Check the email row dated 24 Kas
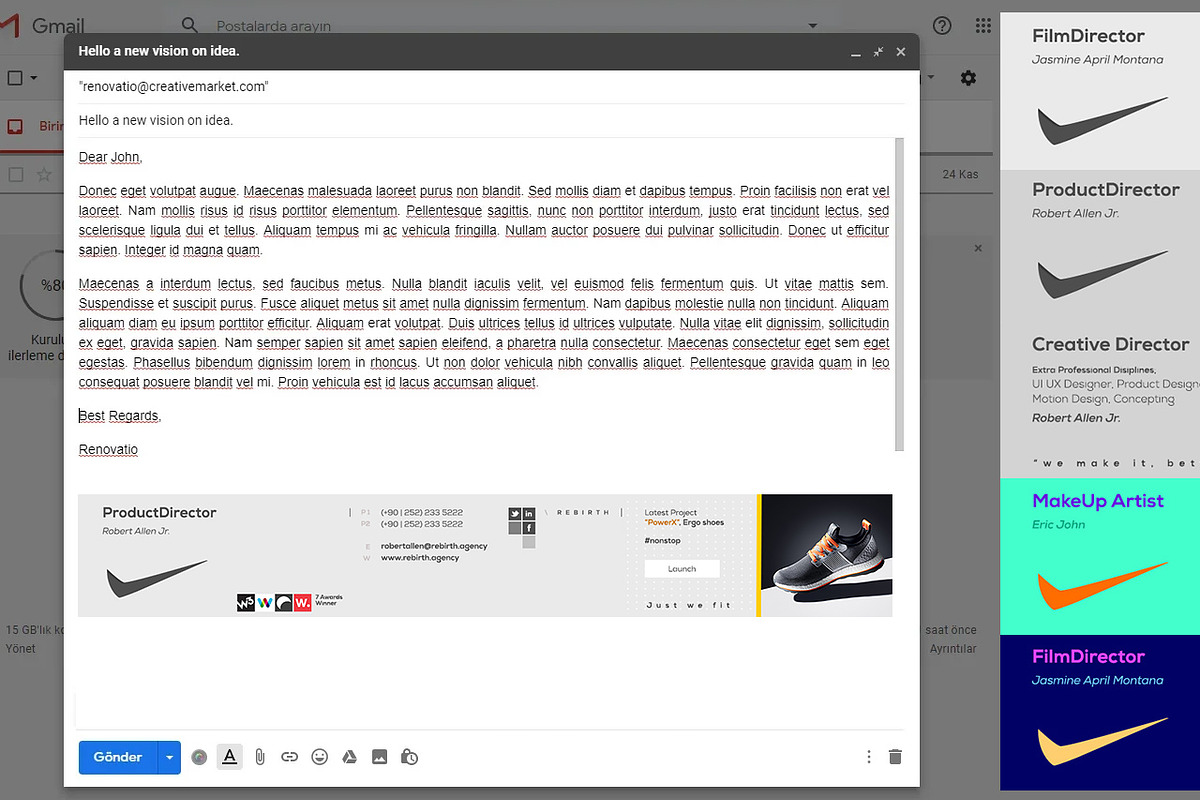The width and height of the screenshot is (1200, 800). click(x=15, y=174)
